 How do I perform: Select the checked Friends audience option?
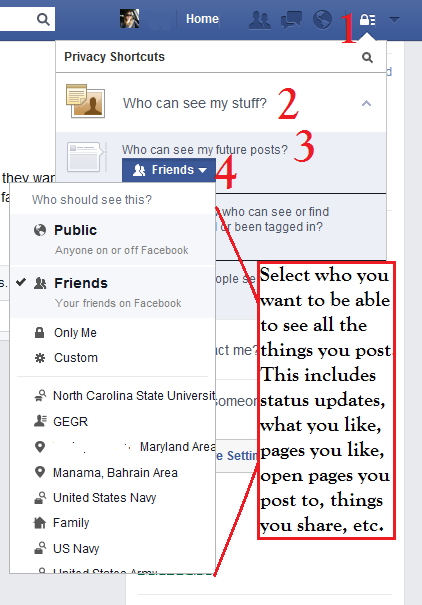coord(112,292)
